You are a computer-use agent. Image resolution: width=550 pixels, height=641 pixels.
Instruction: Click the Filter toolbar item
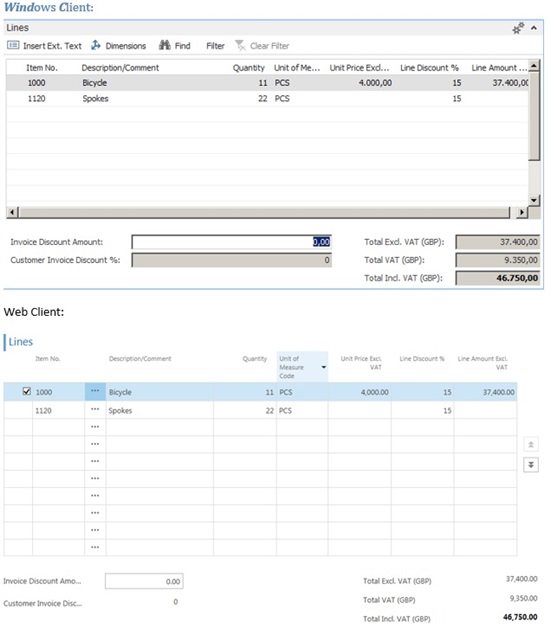(215, 46)
